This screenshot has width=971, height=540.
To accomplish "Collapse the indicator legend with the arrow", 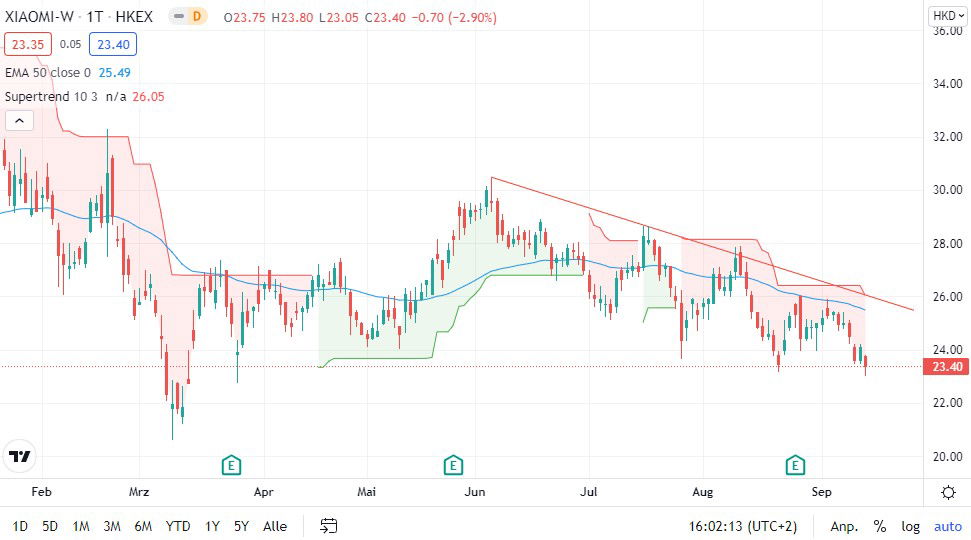I will [20, 121].
